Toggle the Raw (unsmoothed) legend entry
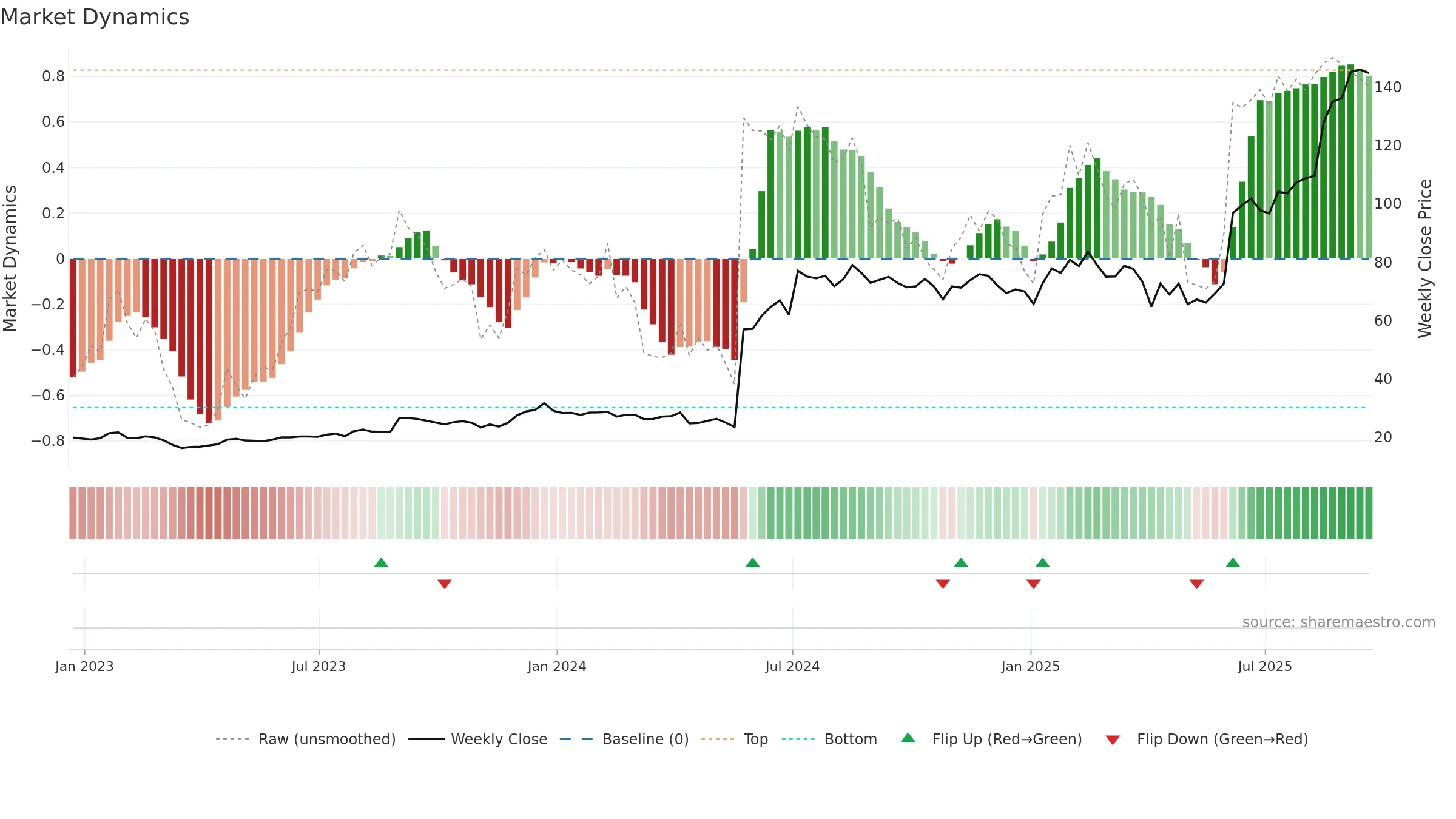1456x819 pixels. (x=306, y=739)
